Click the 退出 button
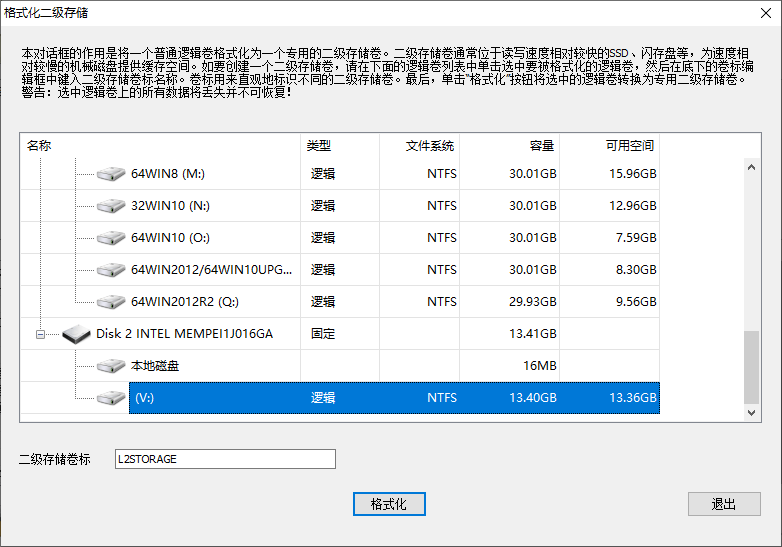This screenshot has height=547, width=782. click(724, 504)
